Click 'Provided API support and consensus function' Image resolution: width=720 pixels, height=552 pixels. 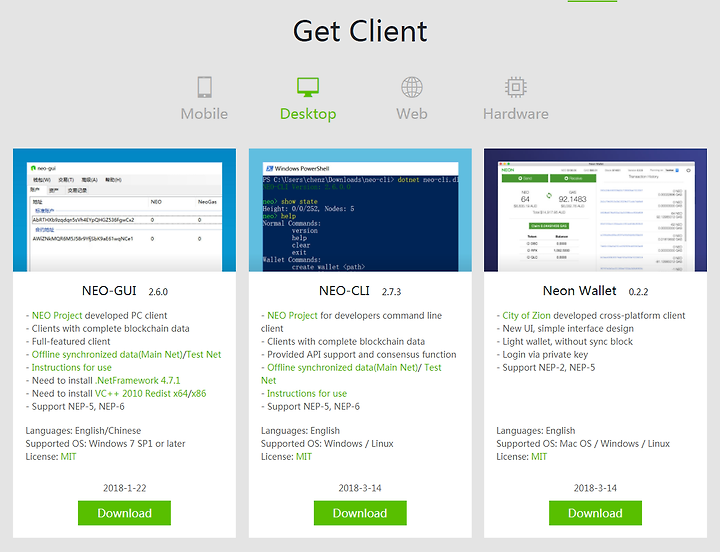click(x=362, y=355)
